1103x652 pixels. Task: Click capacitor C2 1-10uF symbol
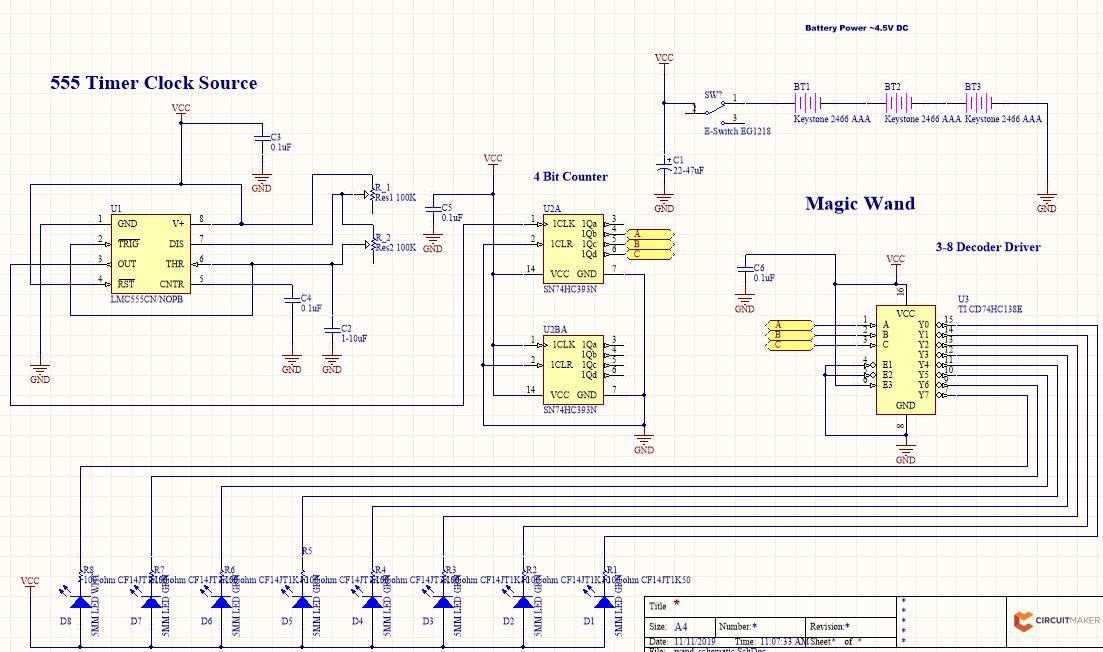(331, 332)
